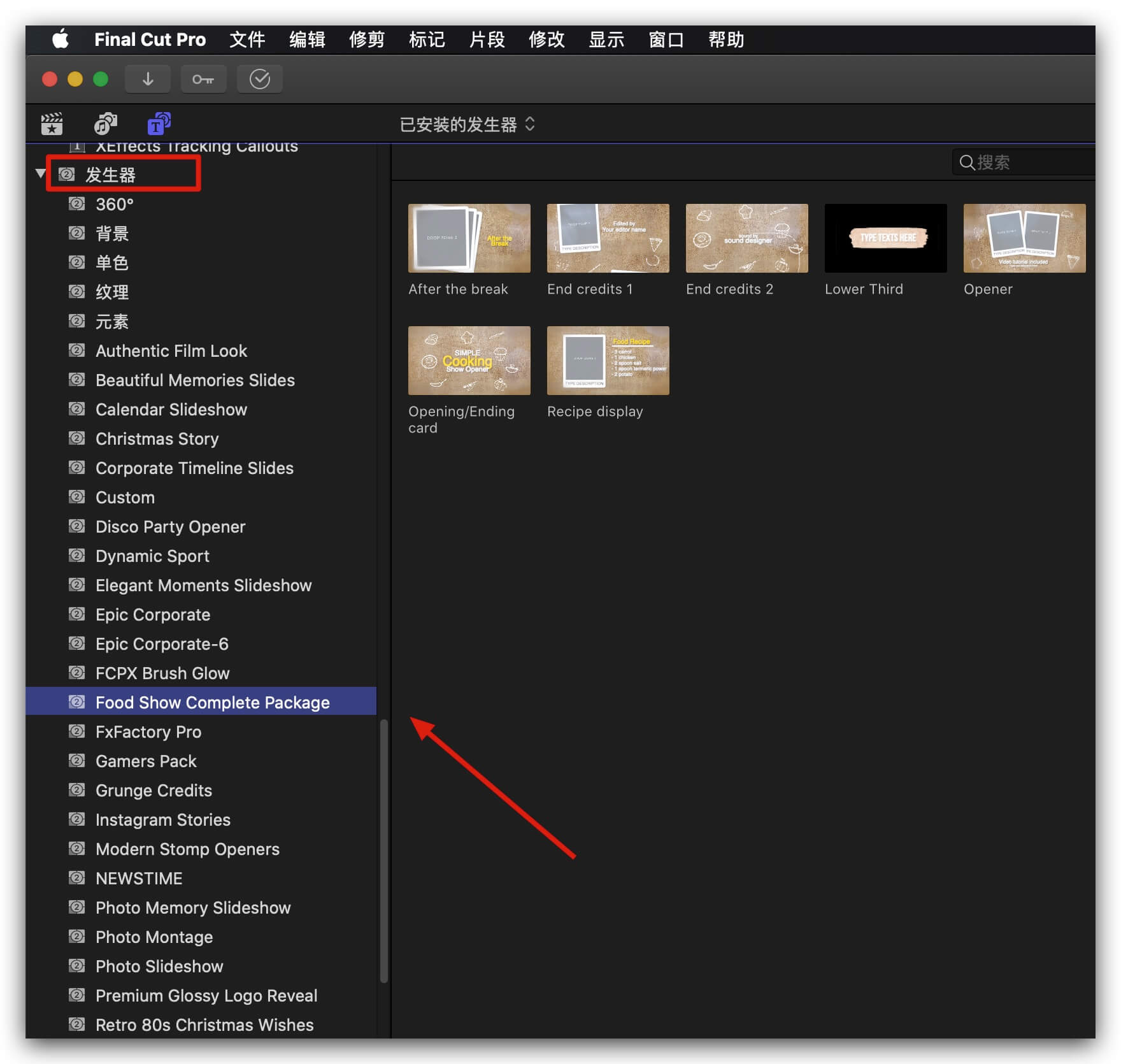Image resolution: width=1121 pixels, height=1064 pixels.
Task: Open the 标记 menu
Action: pyautogui.click(x=427, y=40)
